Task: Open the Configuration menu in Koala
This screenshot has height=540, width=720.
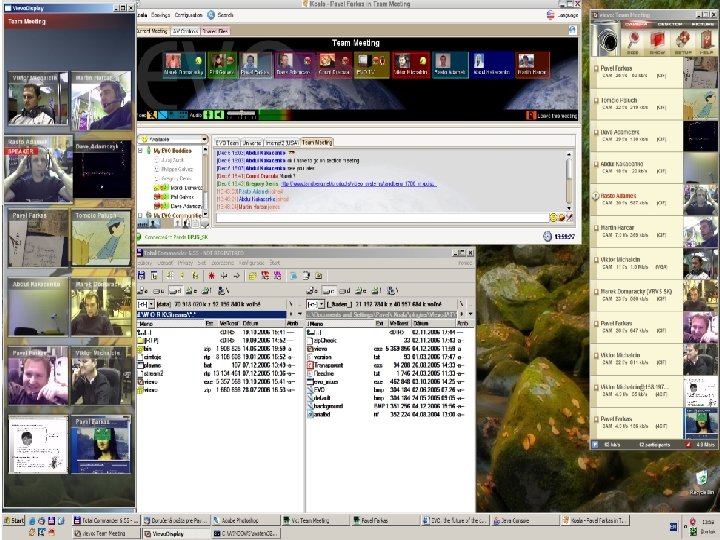Action: pos(188,15)
